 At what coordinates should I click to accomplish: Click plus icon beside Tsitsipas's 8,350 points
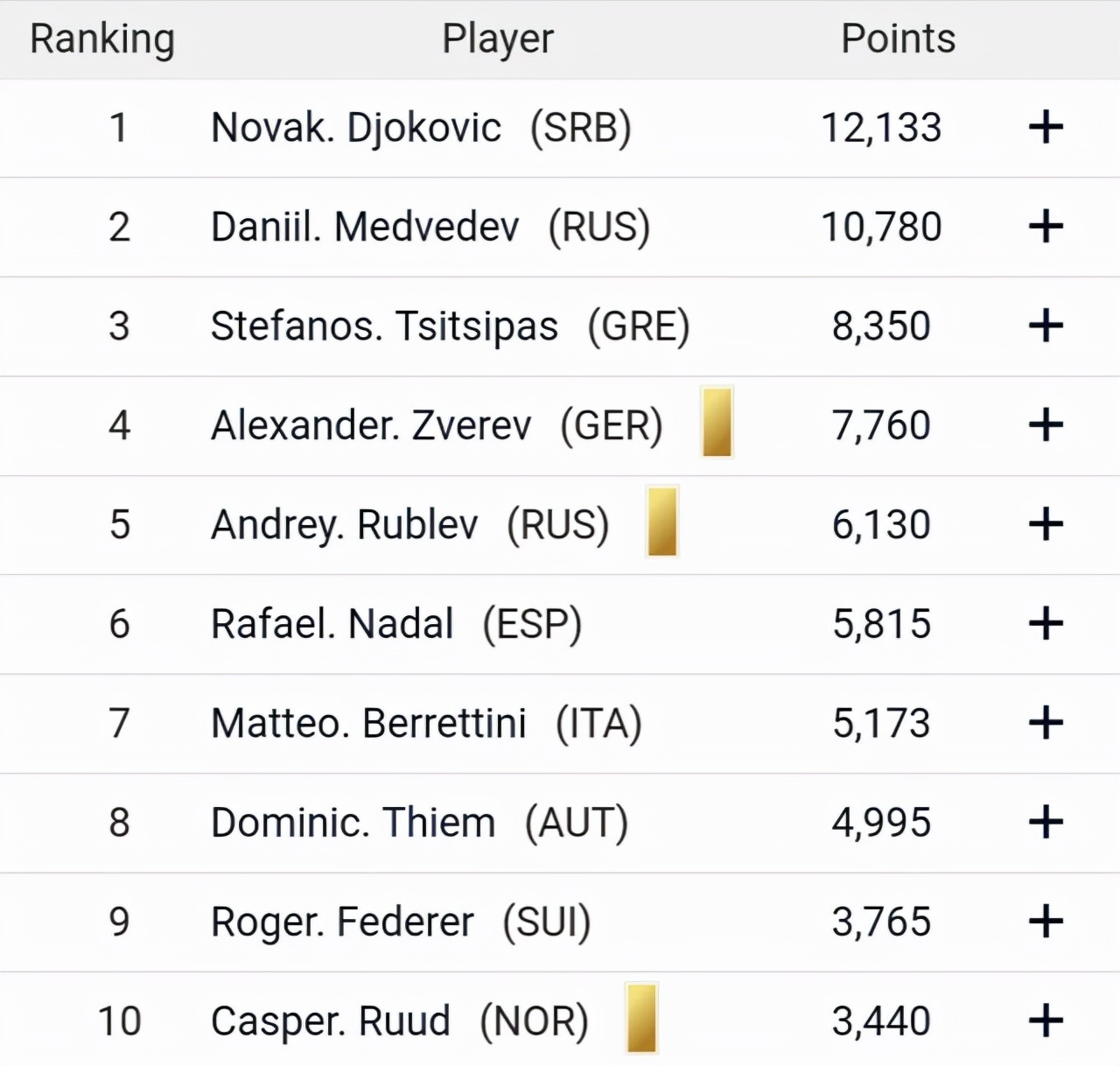tap(1046, 326)
